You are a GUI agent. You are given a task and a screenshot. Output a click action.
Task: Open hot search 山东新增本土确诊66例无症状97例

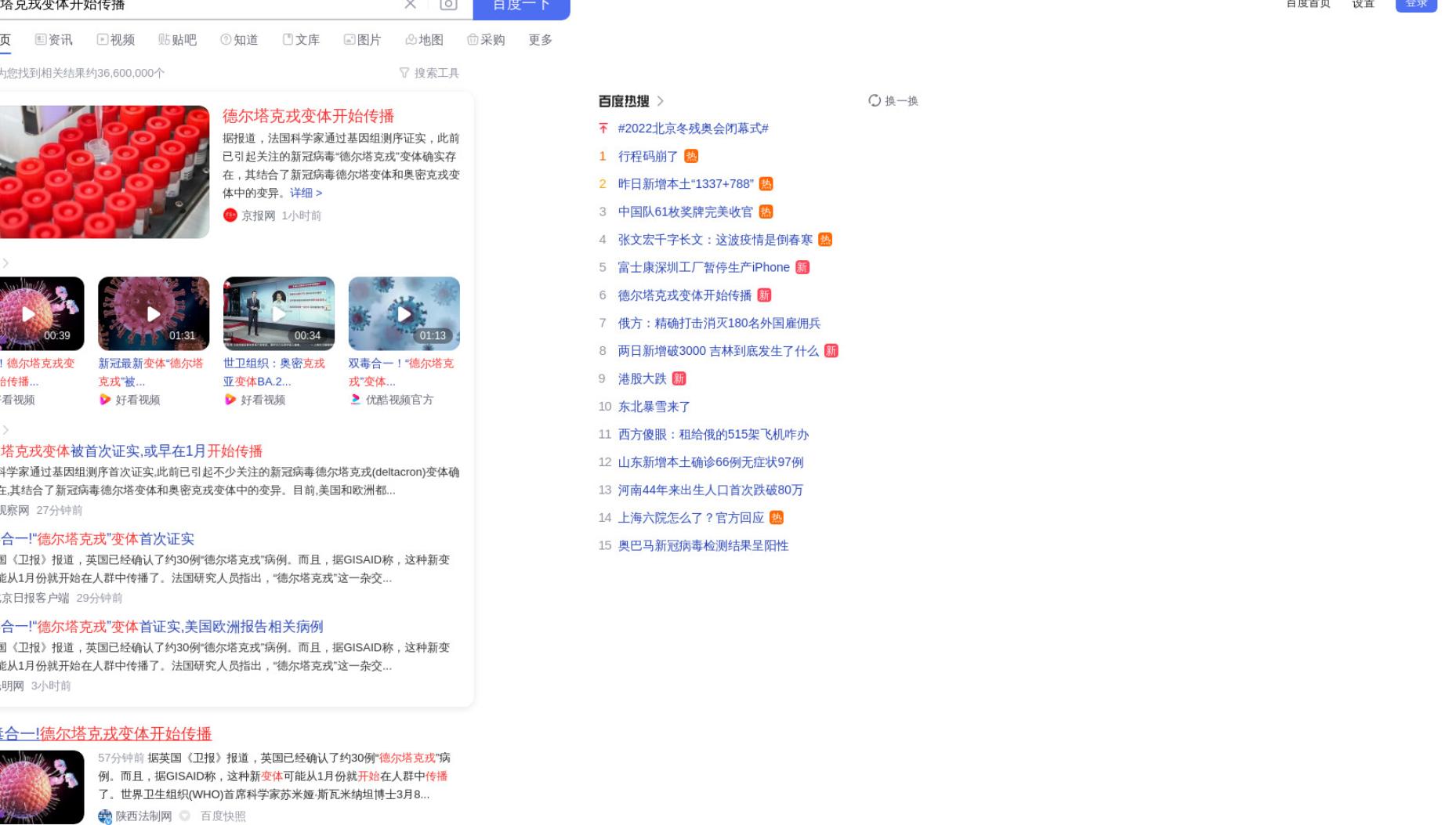coord(711,462)
